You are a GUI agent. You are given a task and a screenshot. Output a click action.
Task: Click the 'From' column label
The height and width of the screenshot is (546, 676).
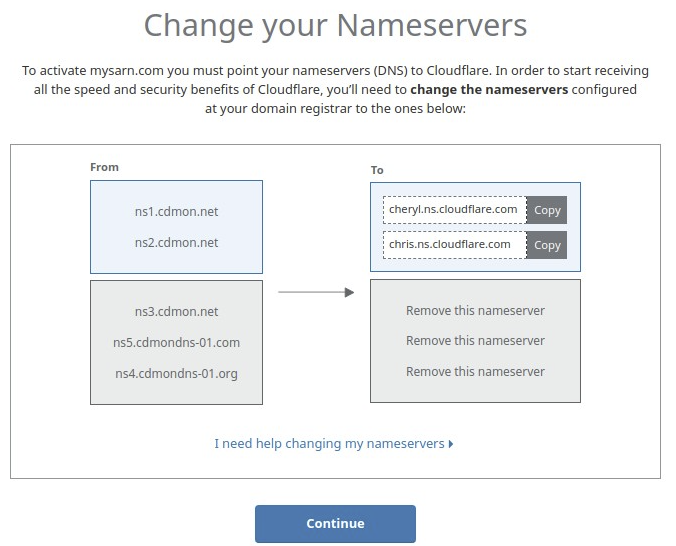104,167
